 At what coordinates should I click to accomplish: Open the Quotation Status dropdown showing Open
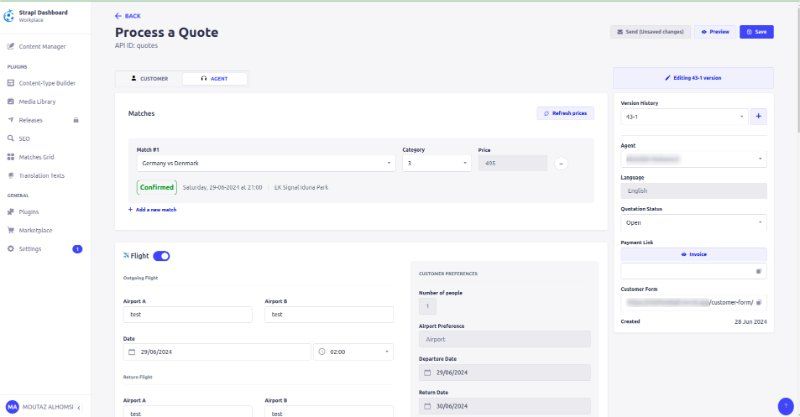[x=693, y=223]
